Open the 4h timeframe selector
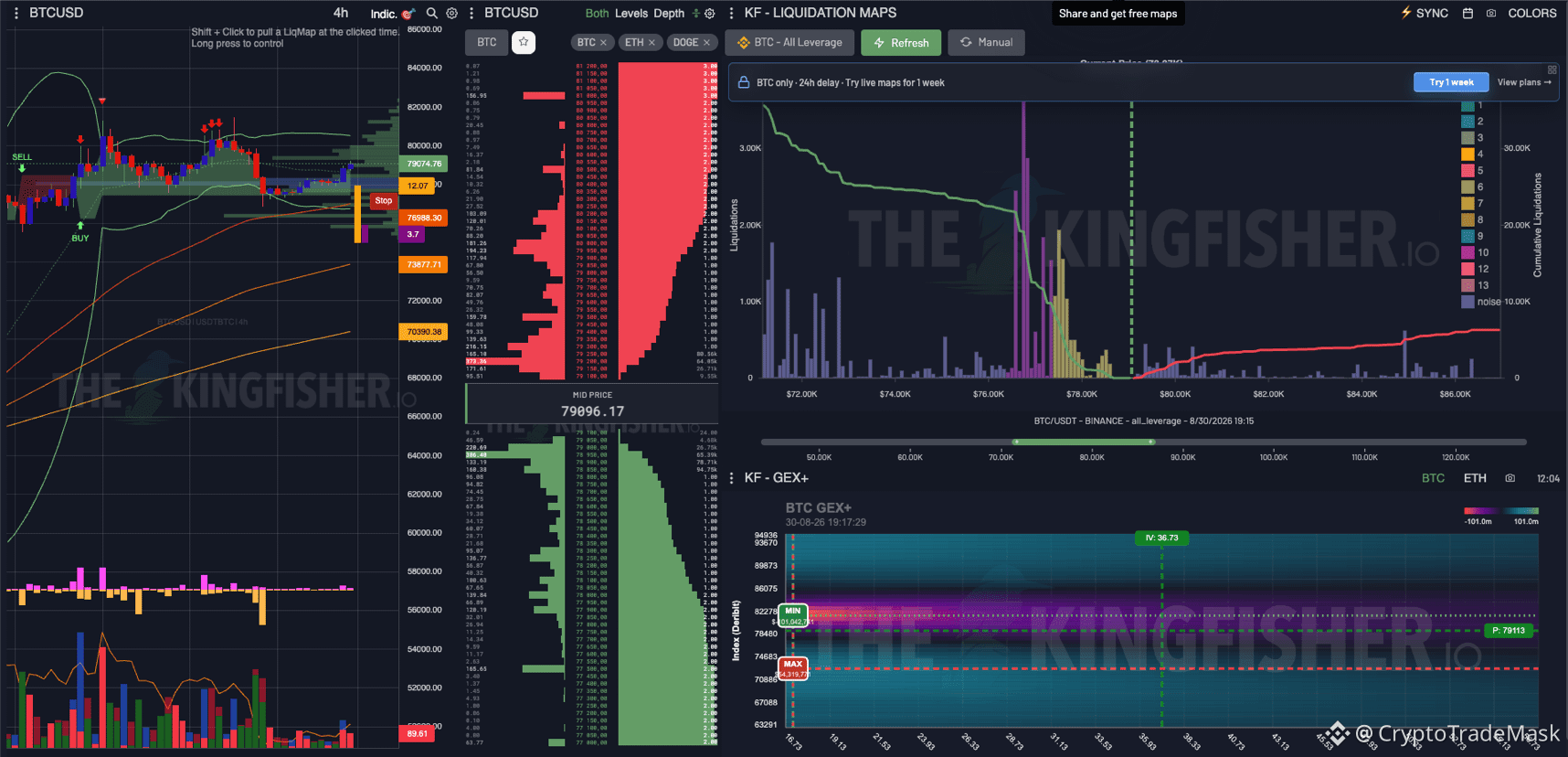This screenshot has width=1568, height=757. [341, 13]
